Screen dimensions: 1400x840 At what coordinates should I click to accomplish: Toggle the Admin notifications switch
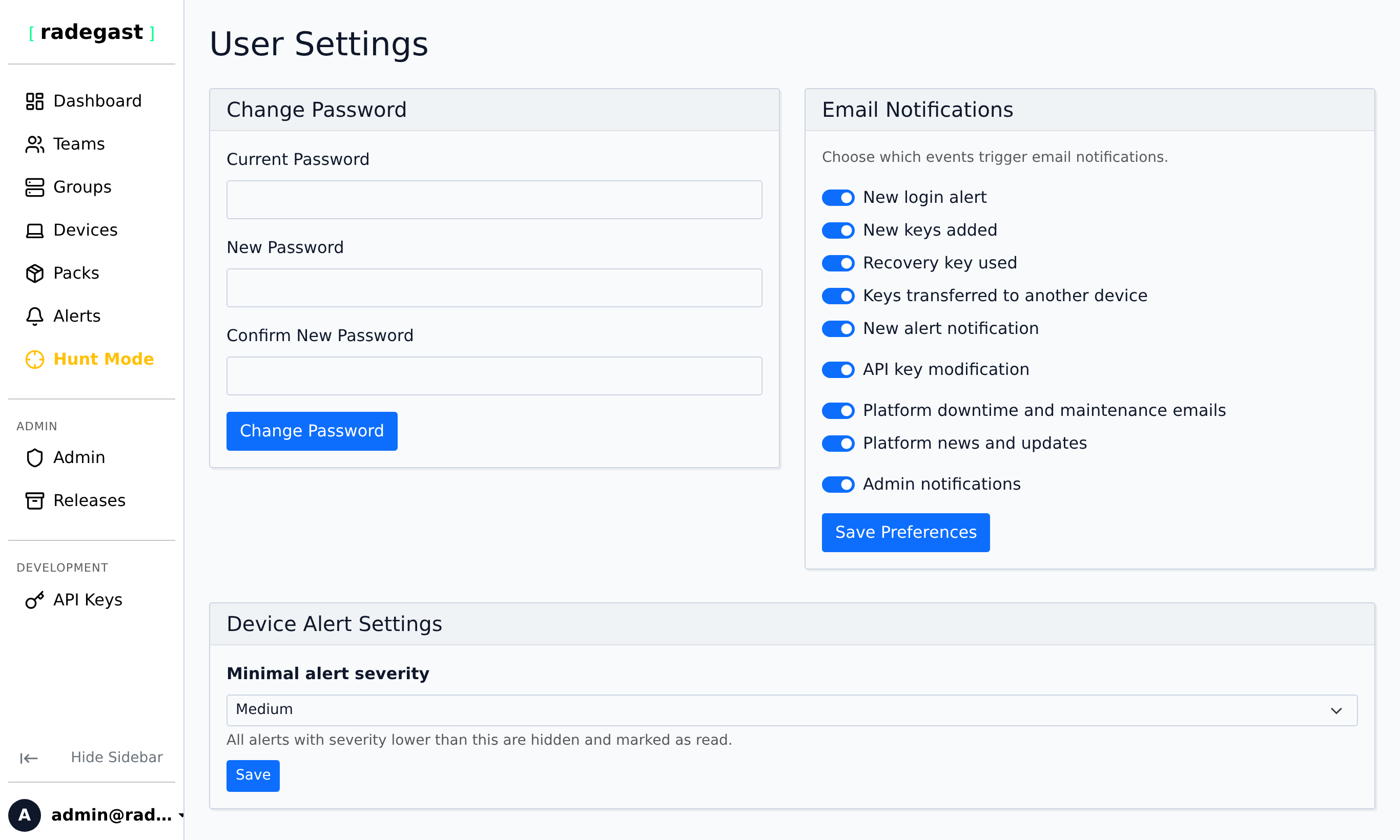(838, 485)
